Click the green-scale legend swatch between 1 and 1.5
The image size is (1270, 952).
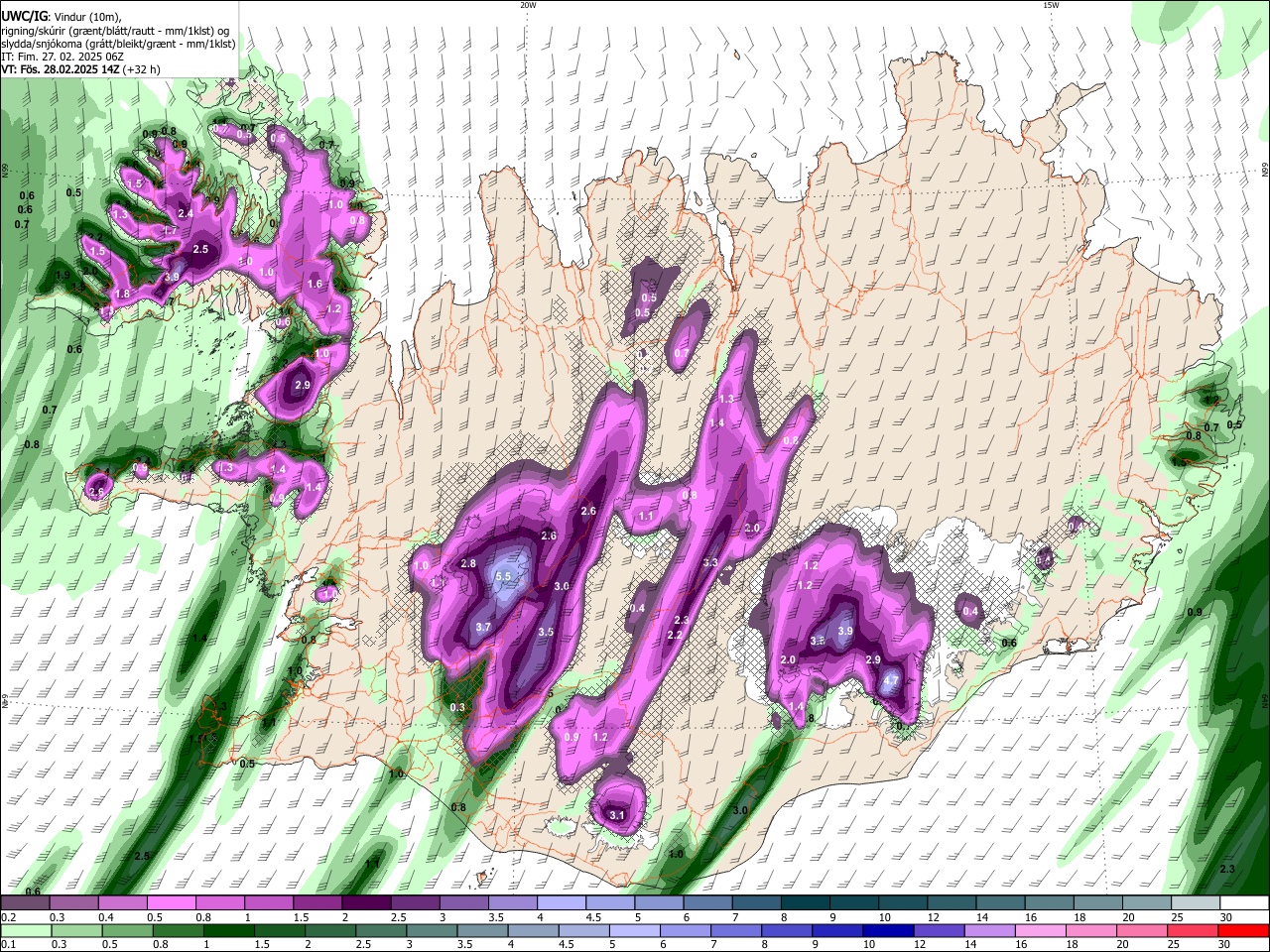(227, 930)
